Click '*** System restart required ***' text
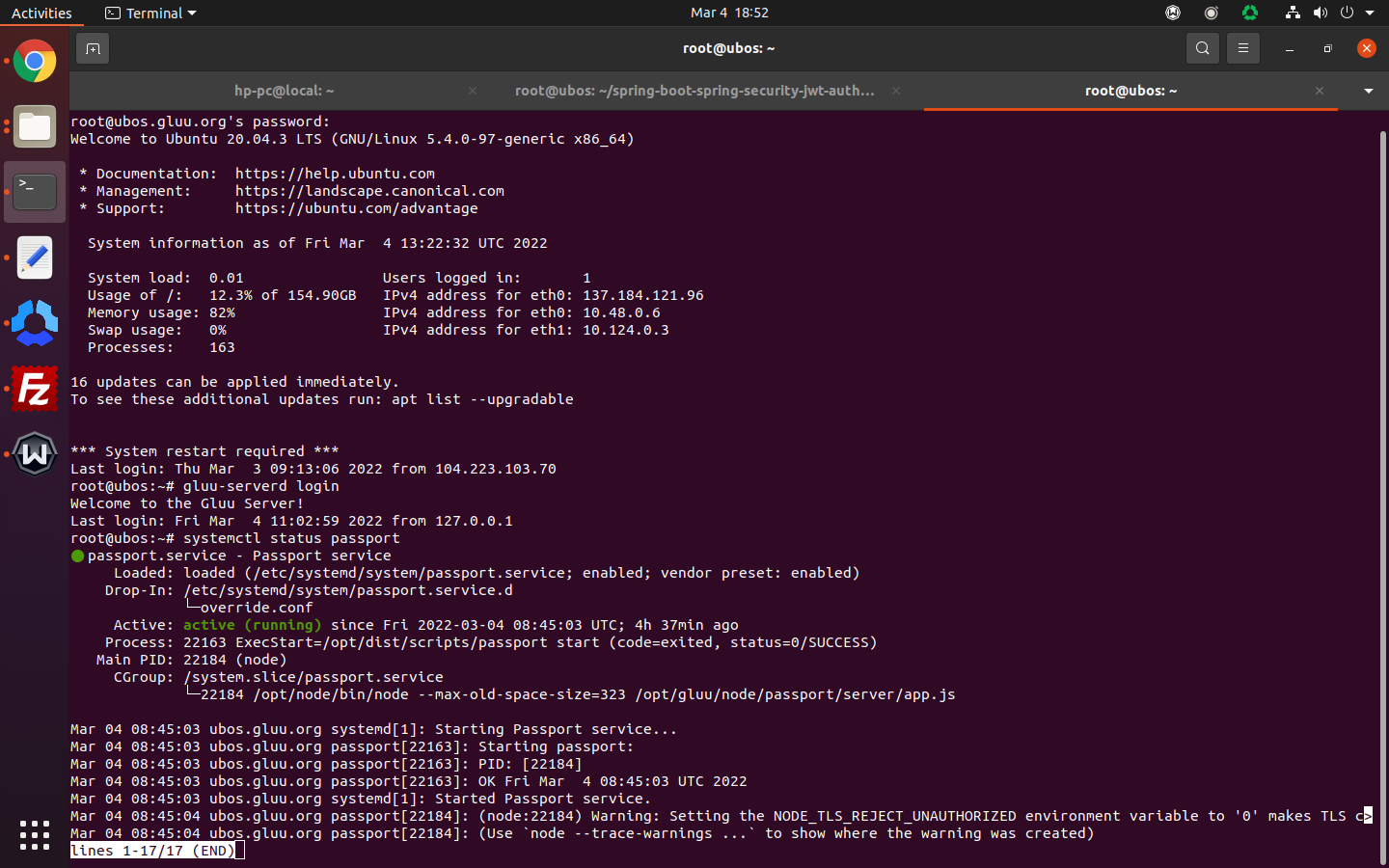The width and height of the screenshot is (1389, 868). pos(204,451)
